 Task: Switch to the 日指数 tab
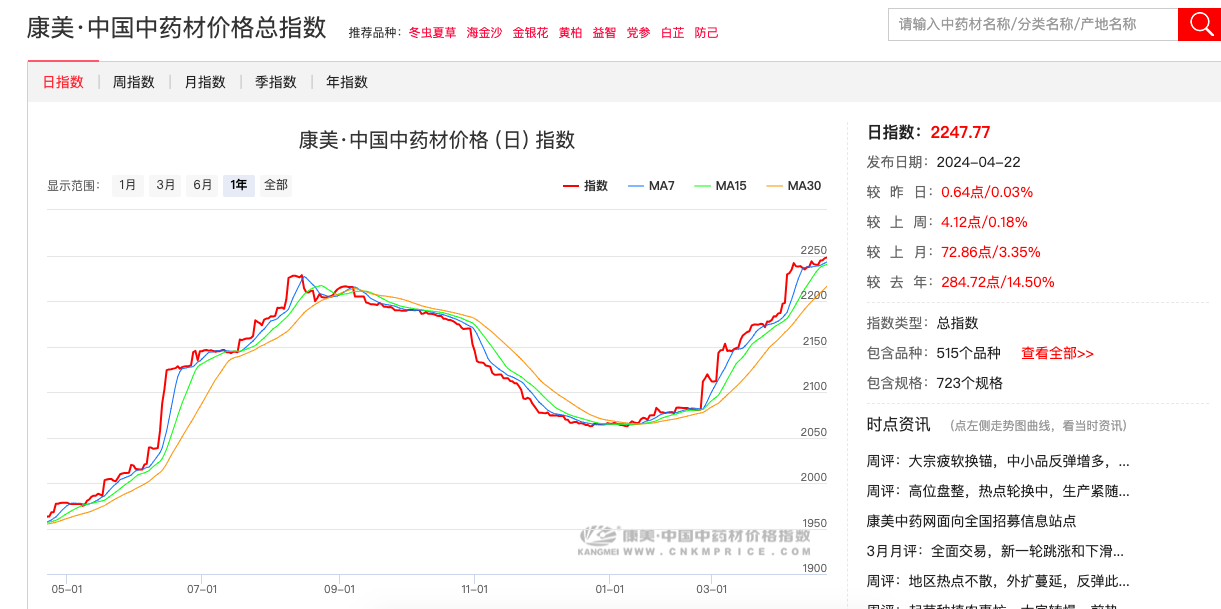point(63,82)
